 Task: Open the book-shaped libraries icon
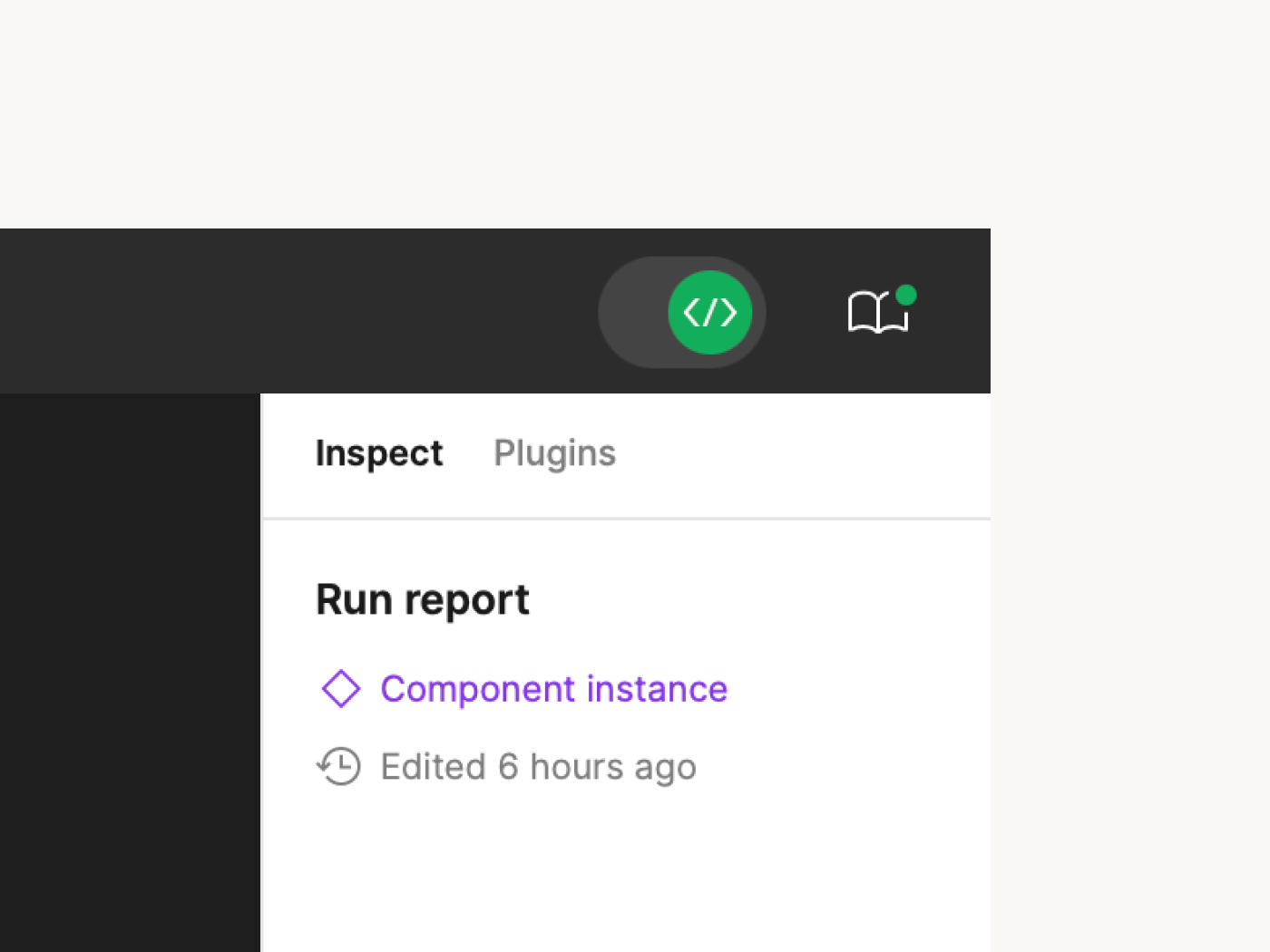click(x=874, y=315)
